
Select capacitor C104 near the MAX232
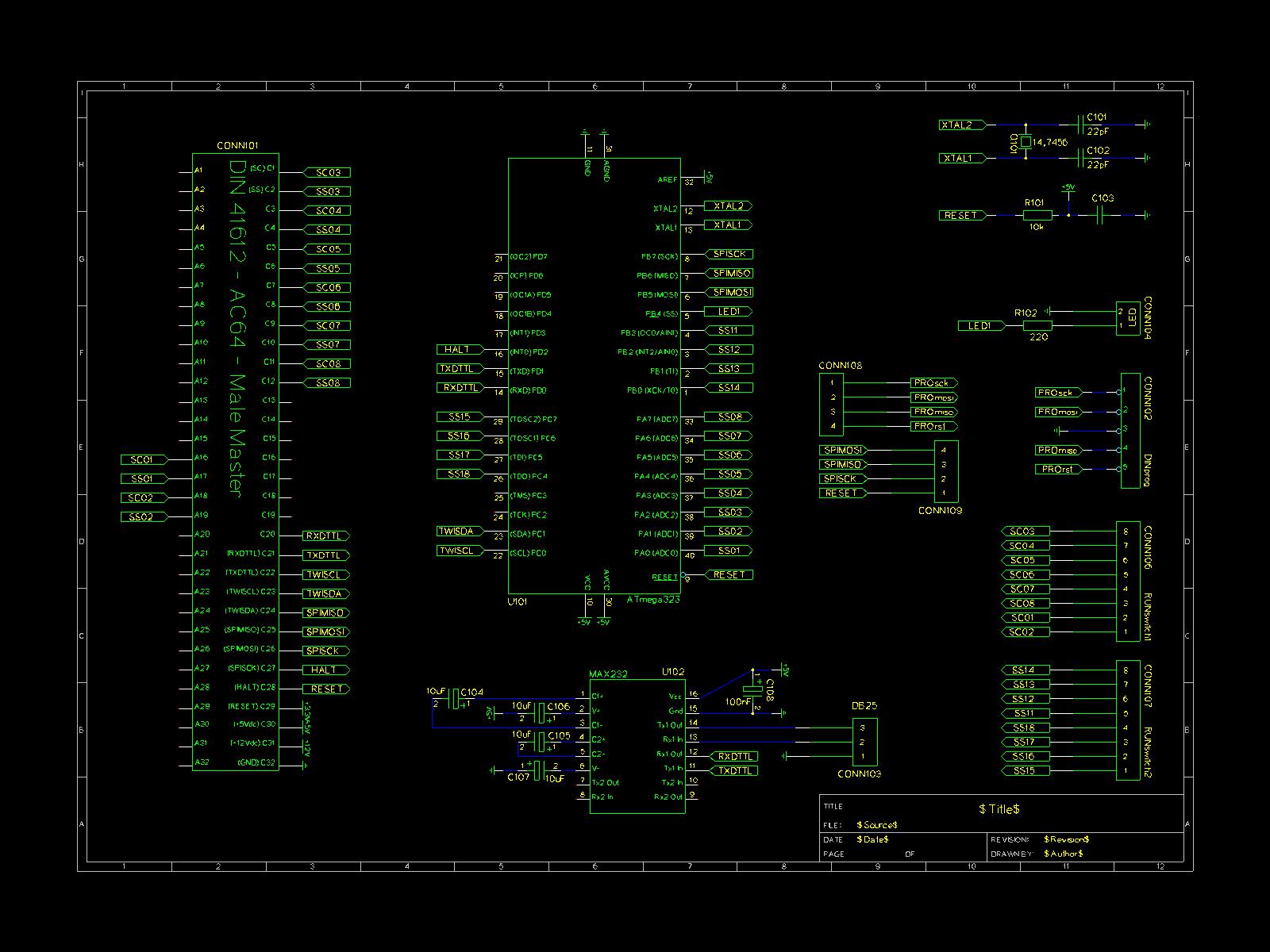pyautogui.click(x=455, y=700)
